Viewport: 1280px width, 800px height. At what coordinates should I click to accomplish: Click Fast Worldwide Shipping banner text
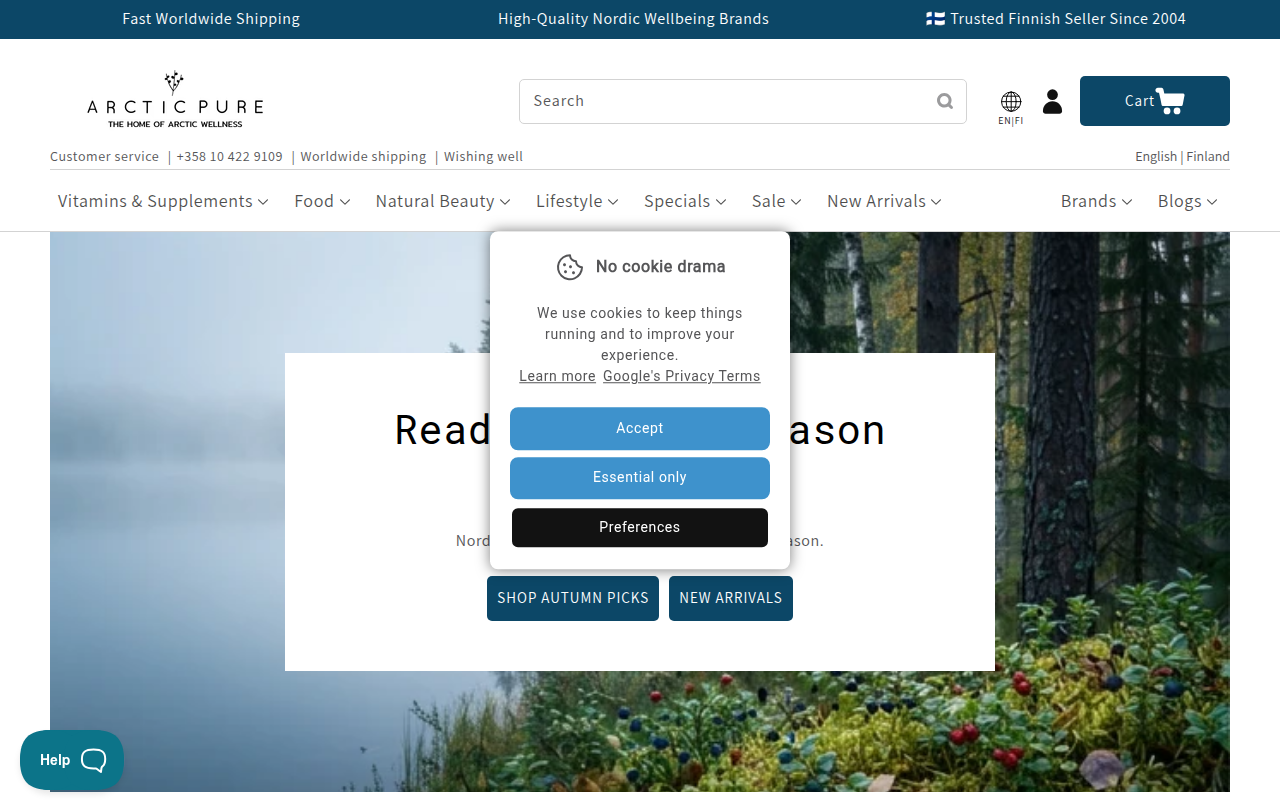click(x=211, y=19)
